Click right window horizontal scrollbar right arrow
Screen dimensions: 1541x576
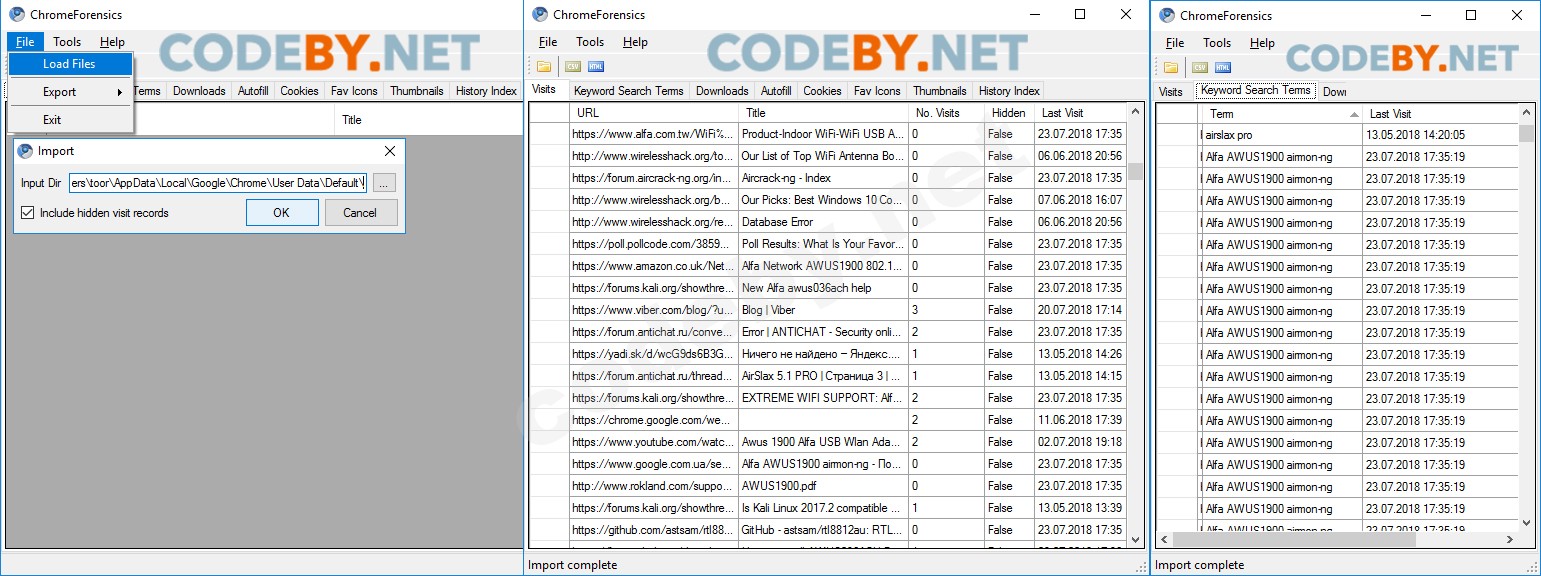point(1510,539)
